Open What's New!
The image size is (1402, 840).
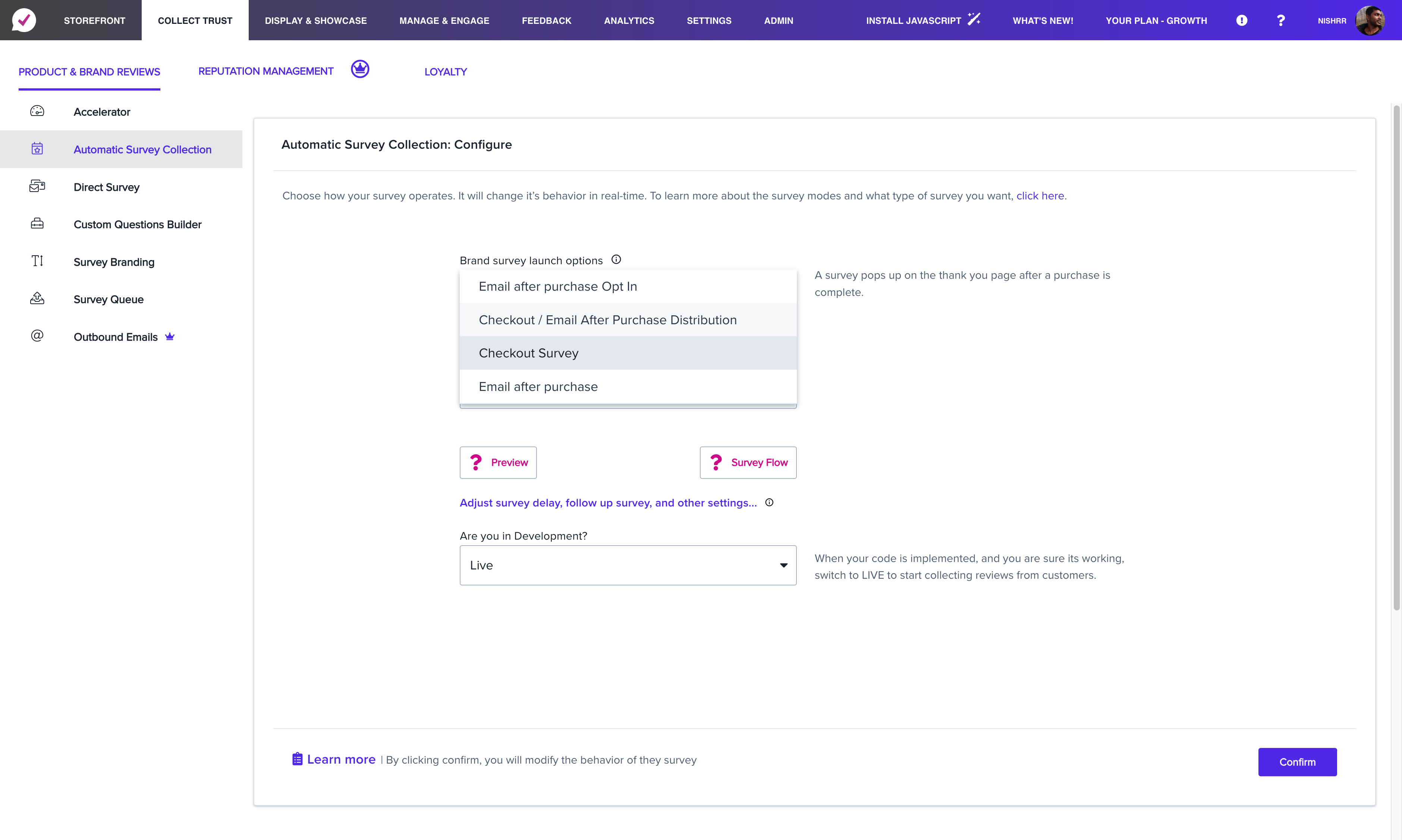point(1043,20)
